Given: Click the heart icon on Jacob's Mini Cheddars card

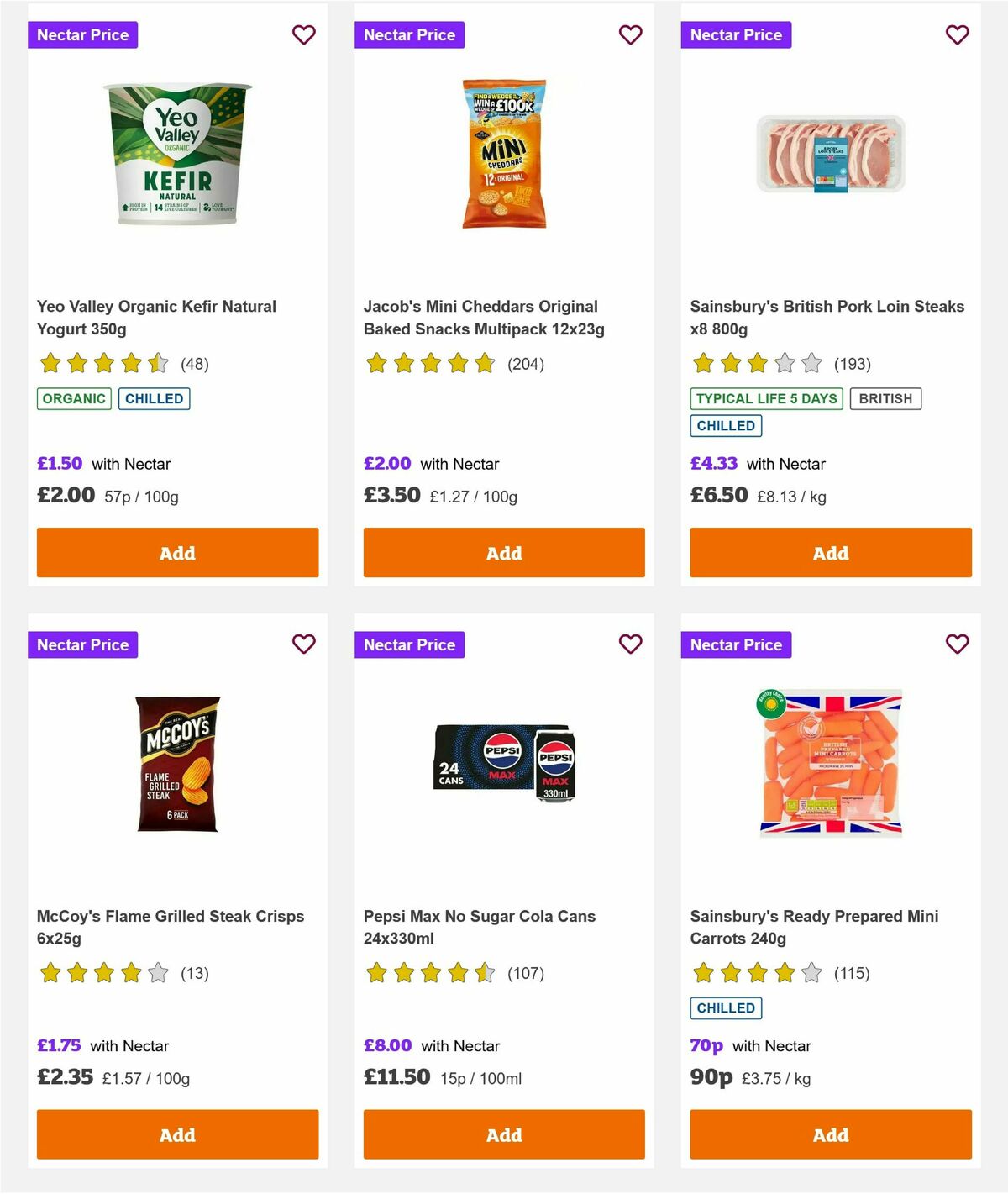Looking at the screenshot, I should [630, 35].
